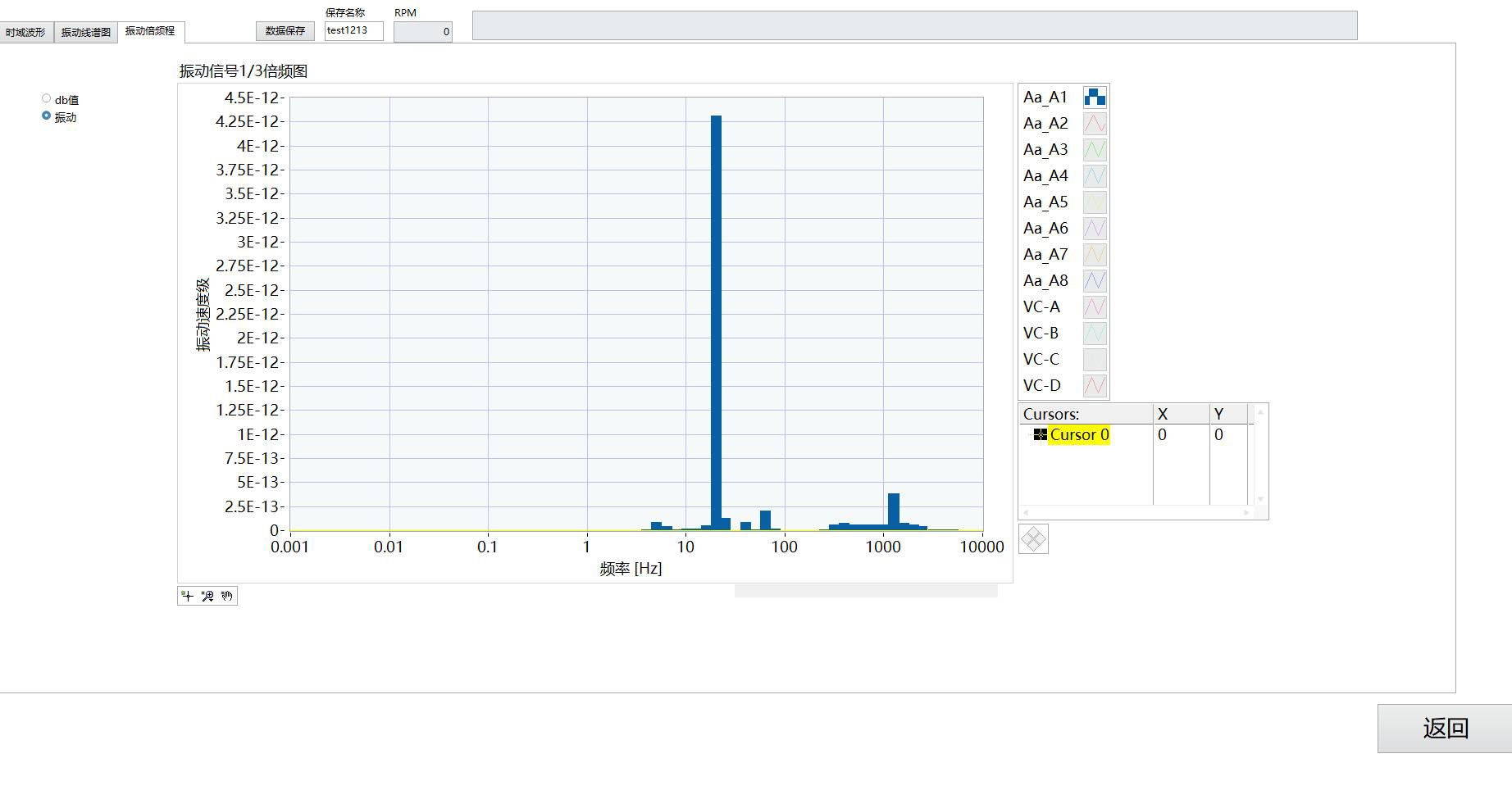Viewport: 1512px width, 790px height.
Task: Select the 振动 radio option
Action: (47, 116)
